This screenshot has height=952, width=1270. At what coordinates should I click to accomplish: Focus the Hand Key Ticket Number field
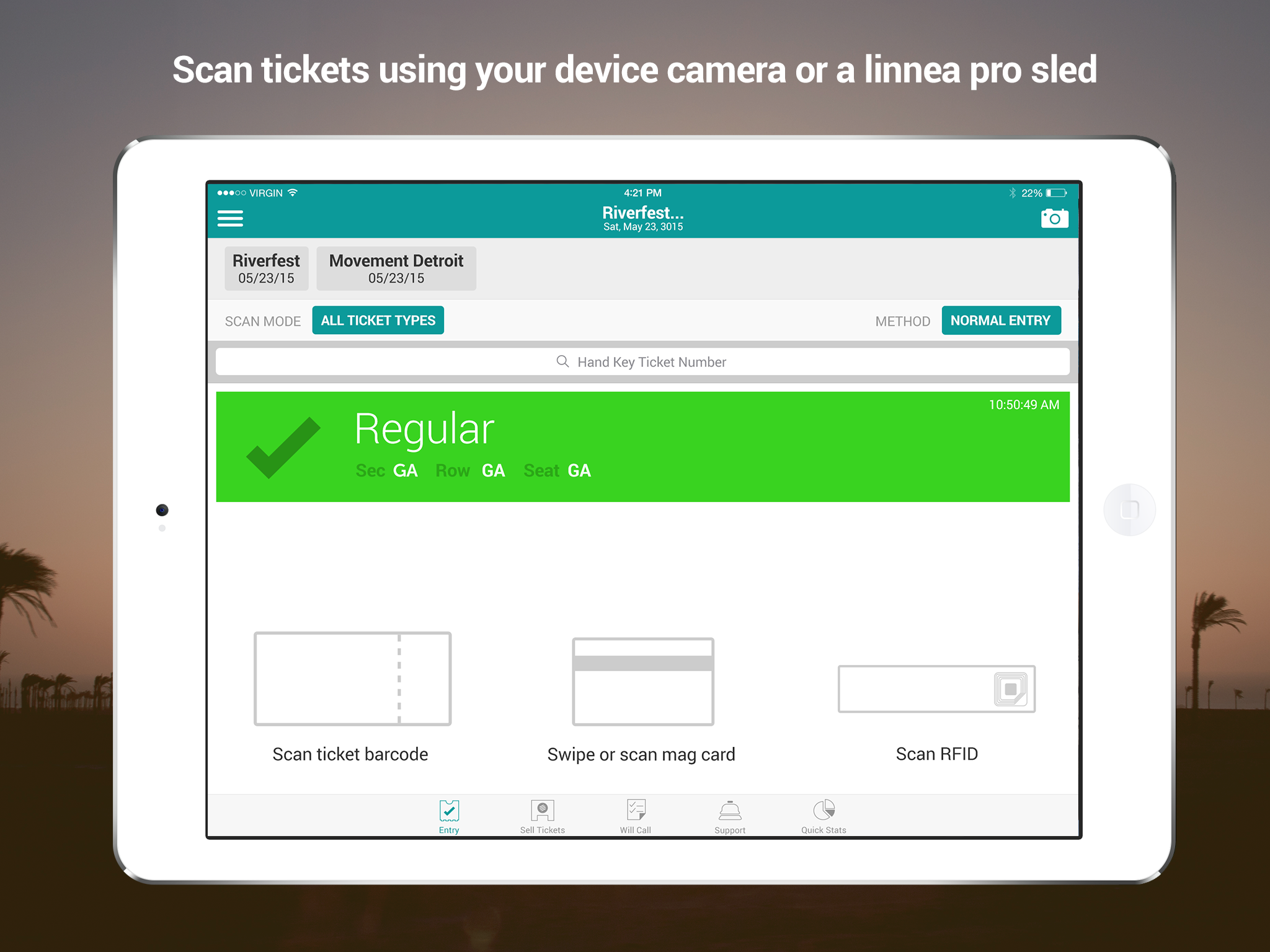tap(642, 362)
